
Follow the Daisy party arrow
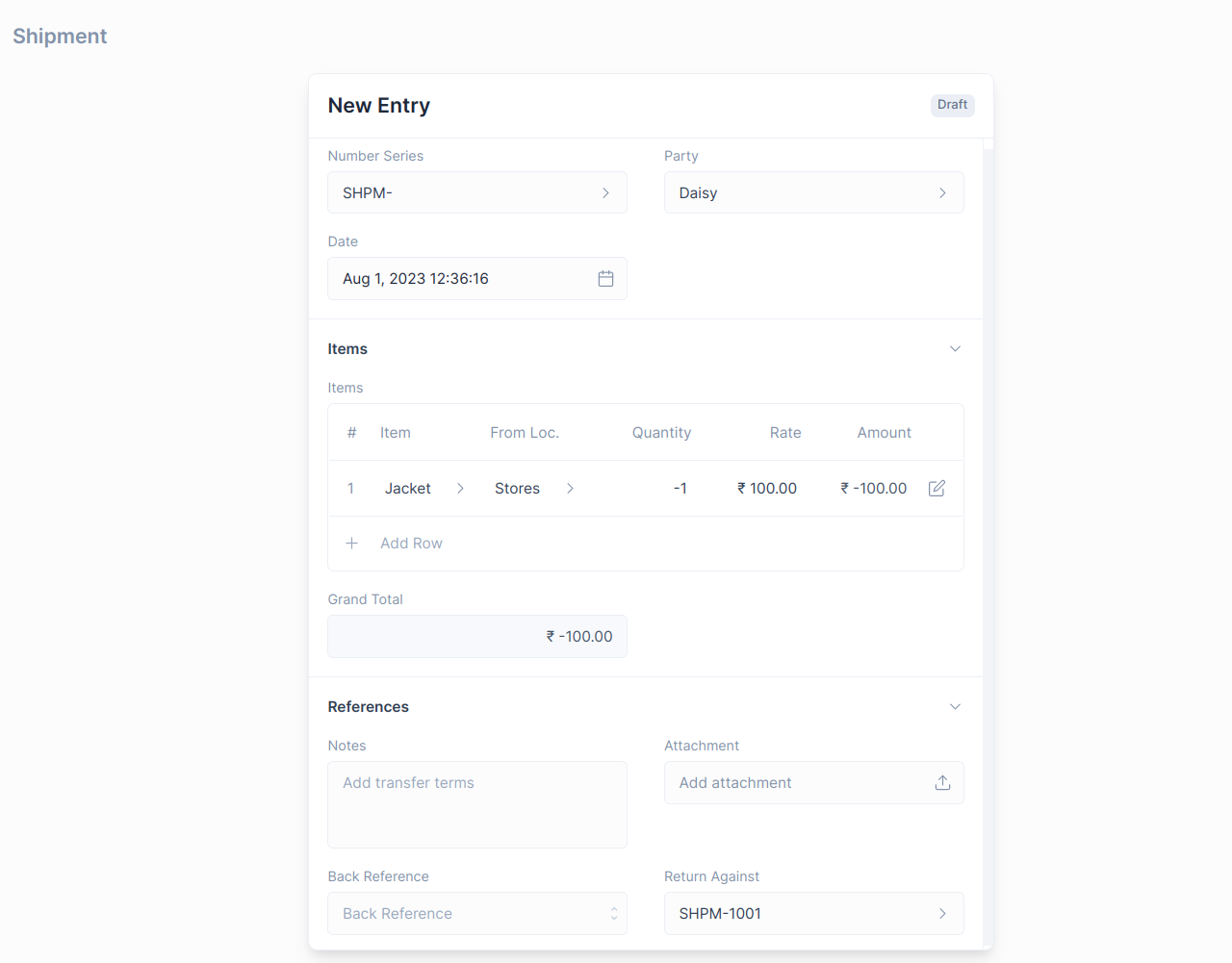coord(942,193)
